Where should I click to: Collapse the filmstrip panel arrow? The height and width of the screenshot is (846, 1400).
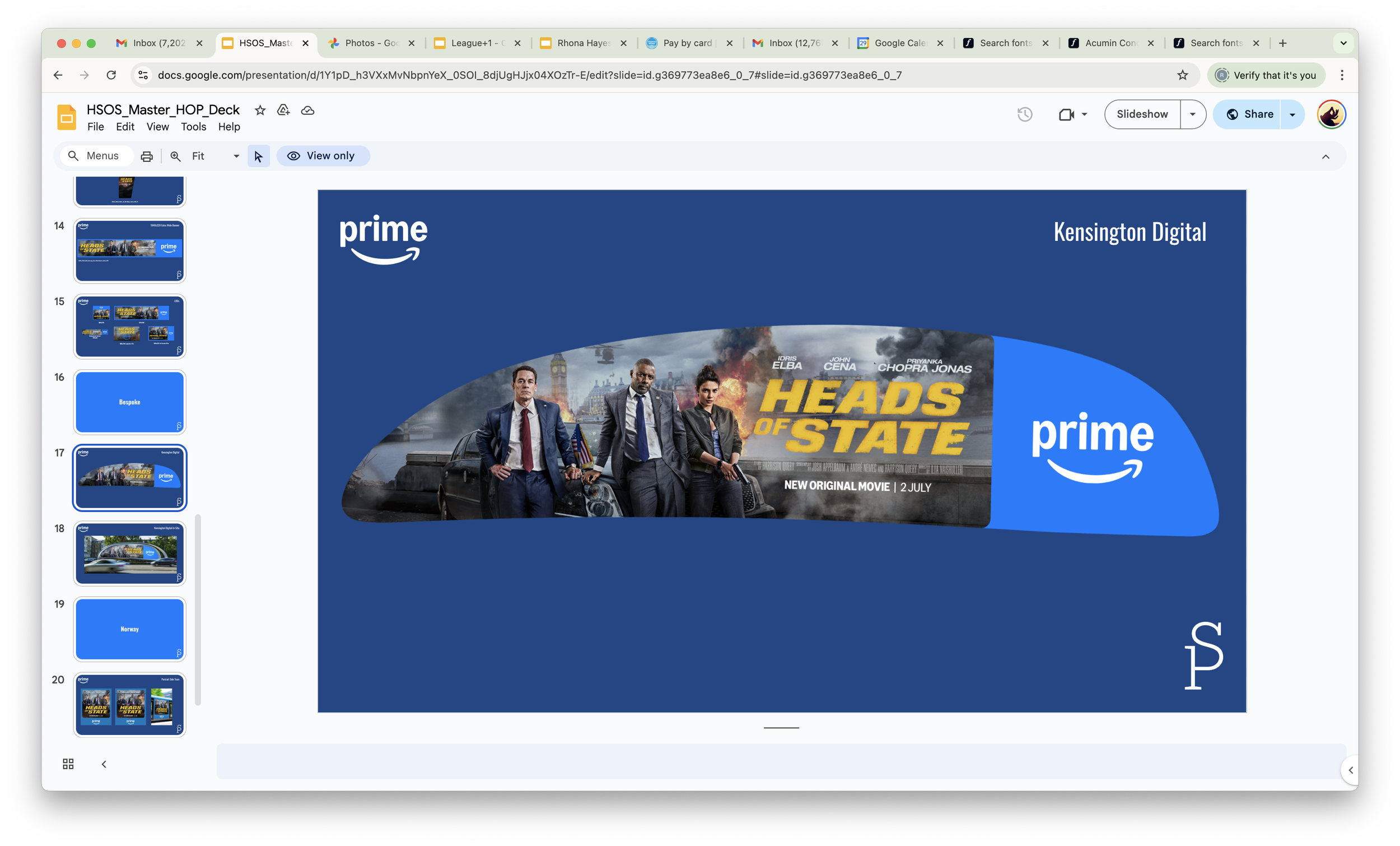pyautogui.click(x=104, y=764)
